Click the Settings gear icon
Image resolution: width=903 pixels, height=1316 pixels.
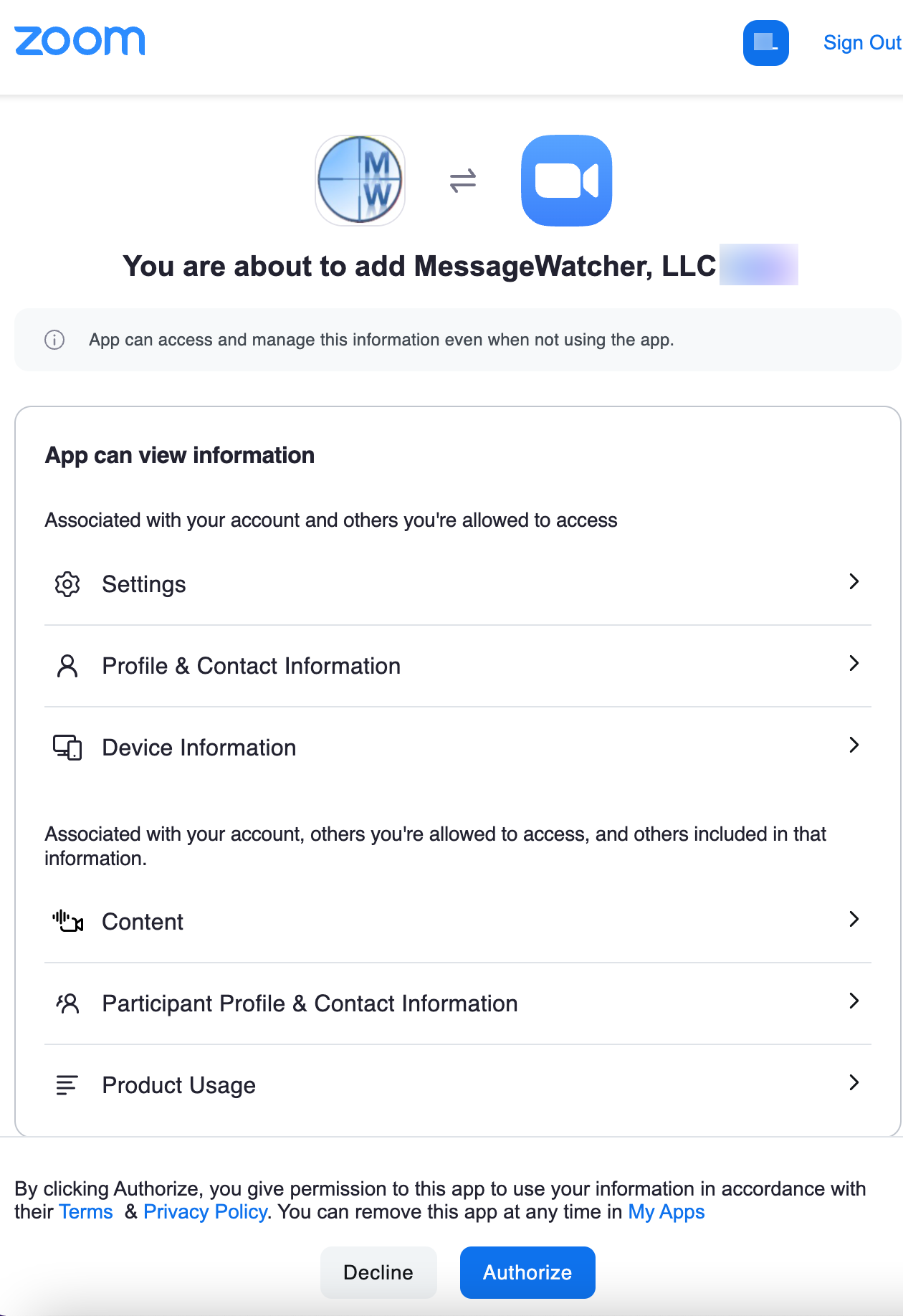pos(67,584)
